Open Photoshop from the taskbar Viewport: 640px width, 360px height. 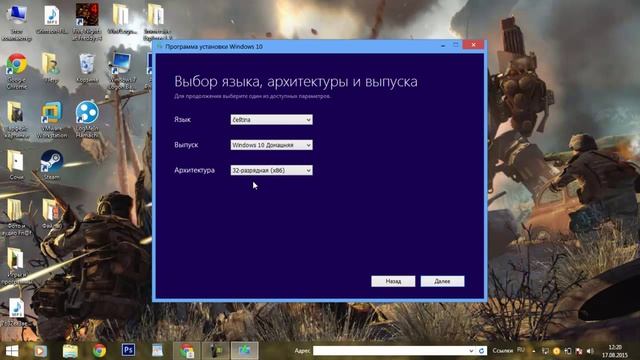128,350
